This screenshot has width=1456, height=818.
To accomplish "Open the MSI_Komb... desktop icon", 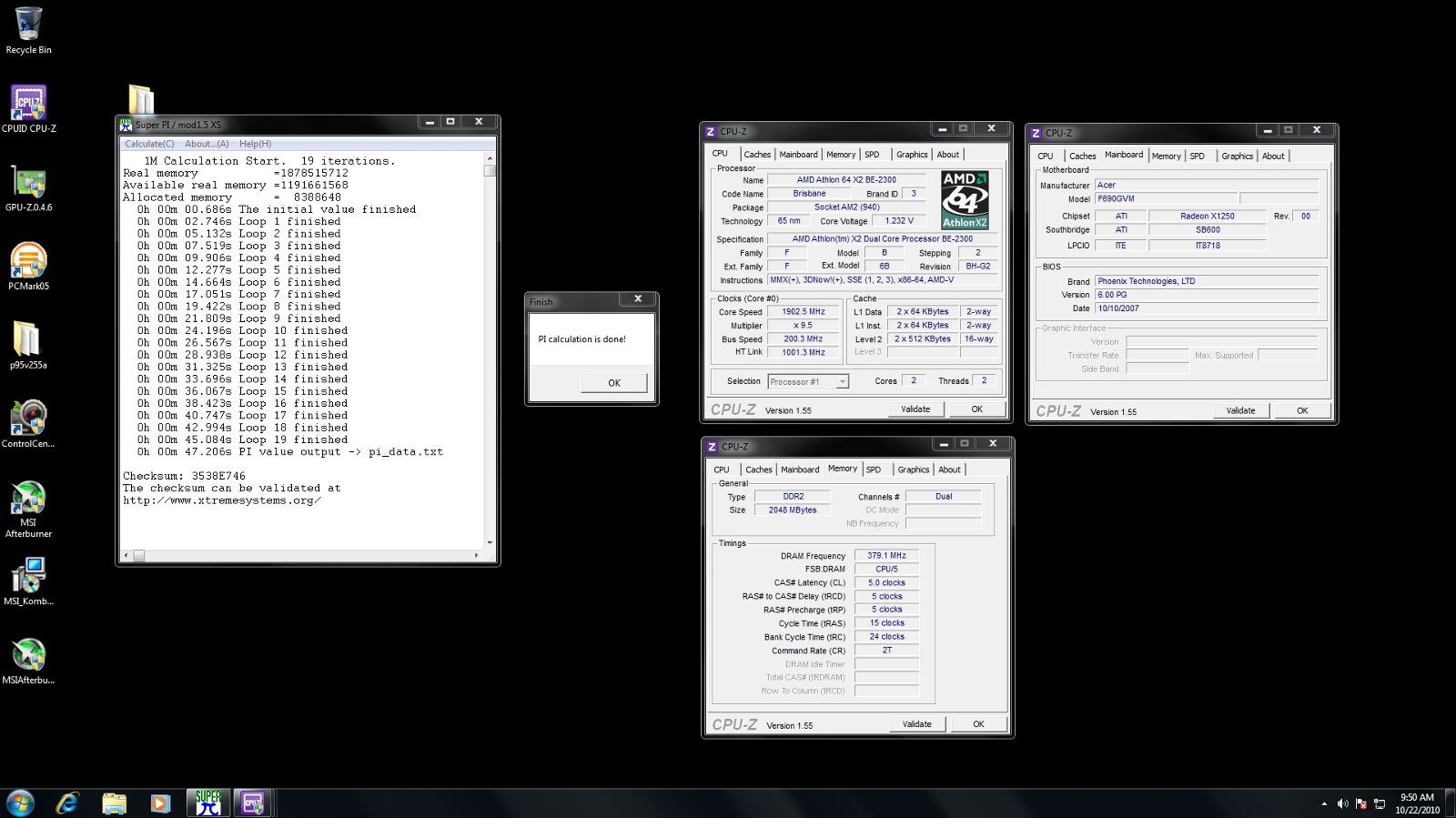I will (28, 581).
